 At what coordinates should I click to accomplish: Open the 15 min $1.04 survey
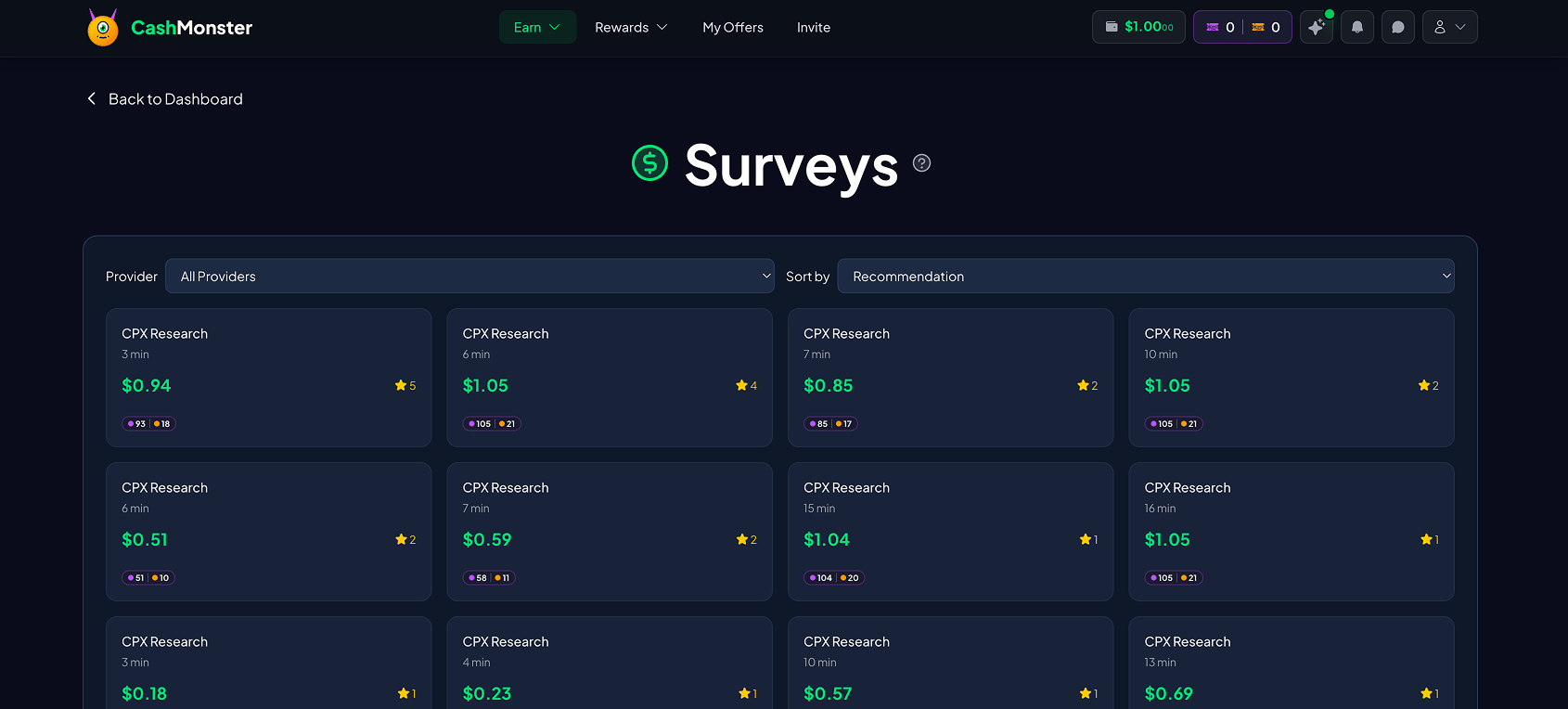[x=951, y=532]
